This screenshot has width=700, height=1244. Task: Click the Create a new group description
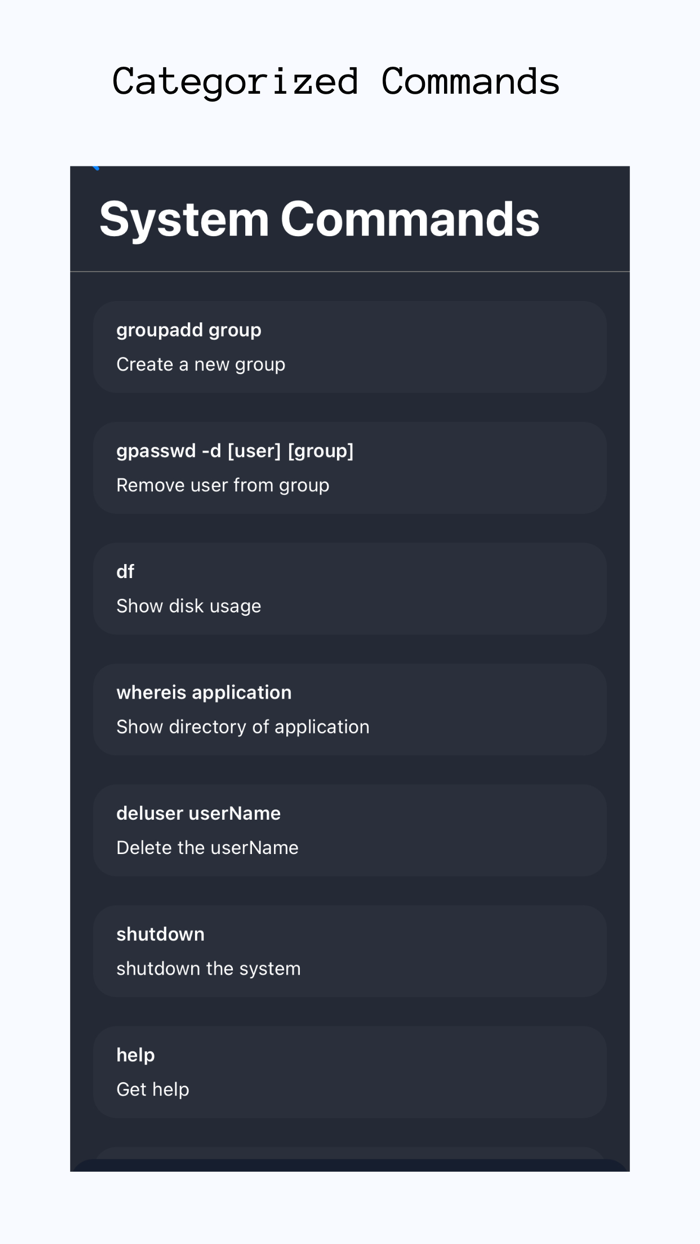201,364
